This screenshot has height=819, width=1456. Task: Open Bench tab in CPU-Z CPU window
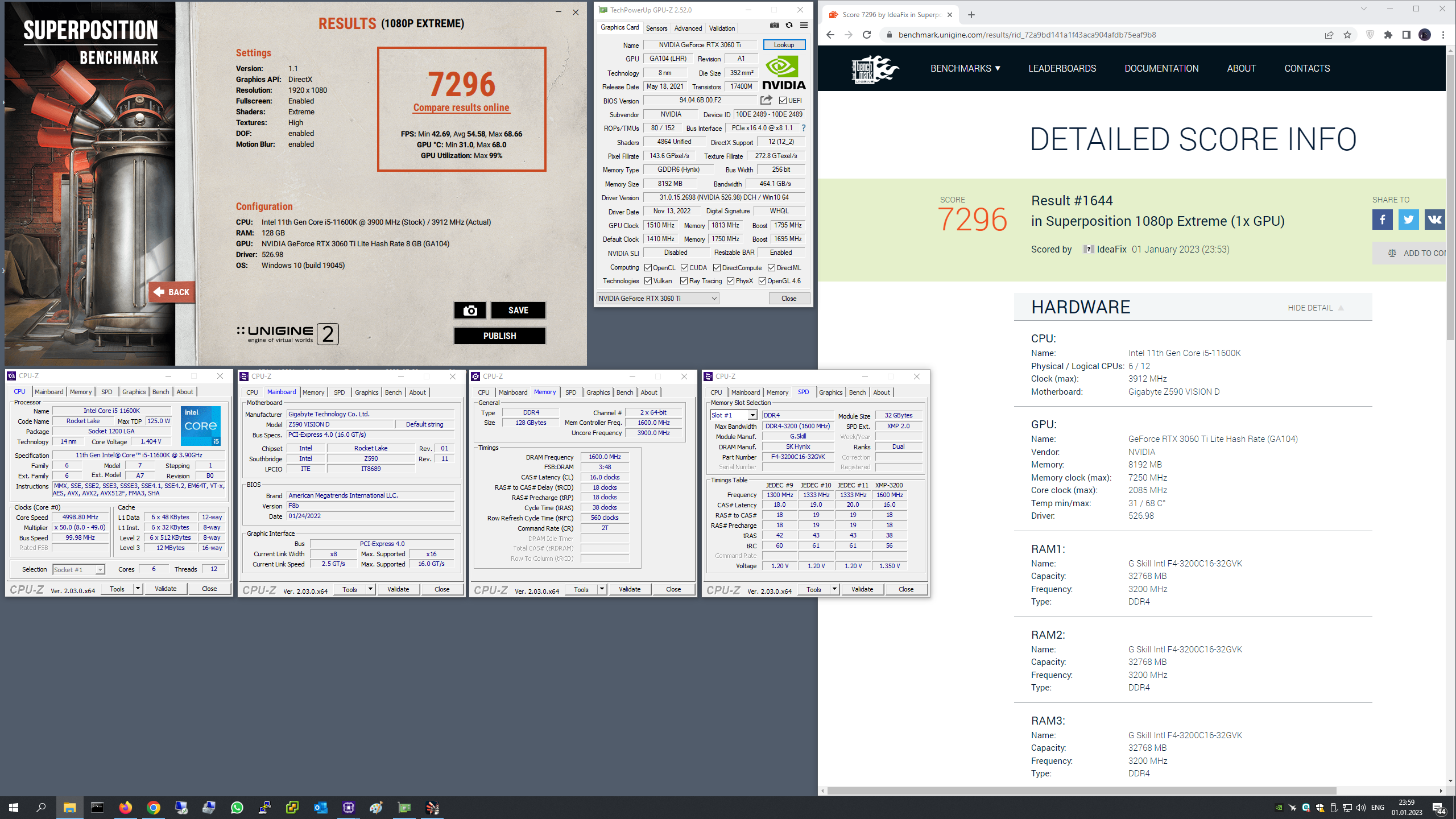tap(161, 392)
